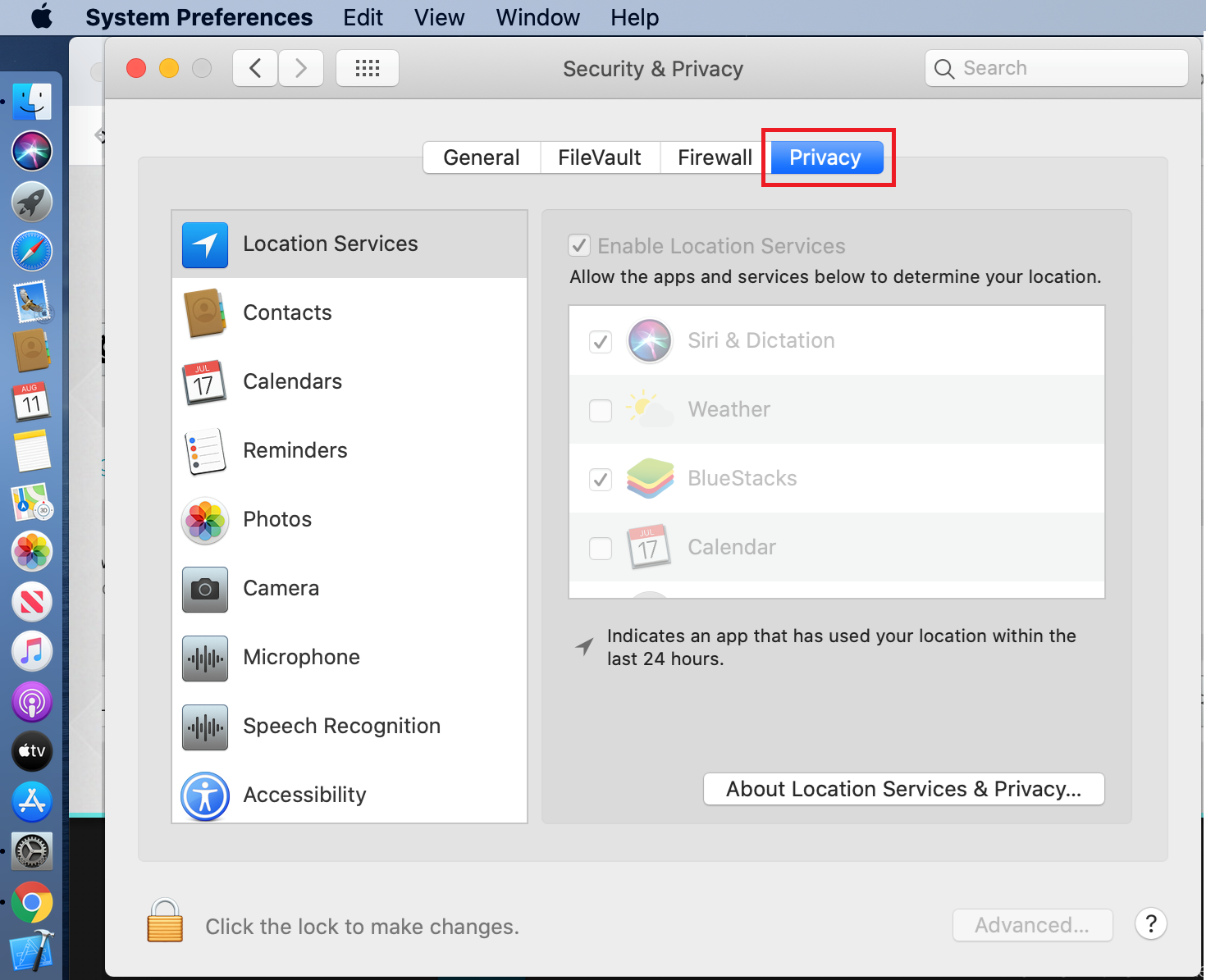
Task: Go forward with the right chevron
Action: [x=301, y=68]
